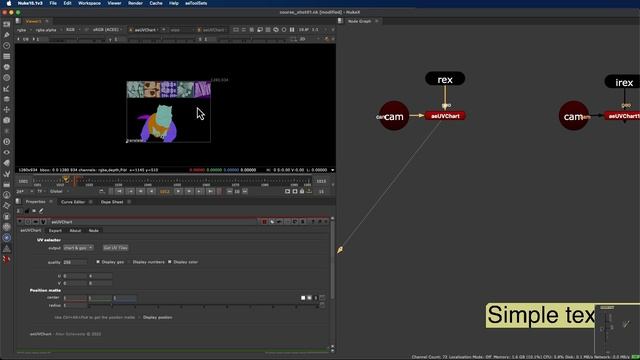Open the Node tab in aeUVChart properties

pyautogui.click(x=93, y=231)
